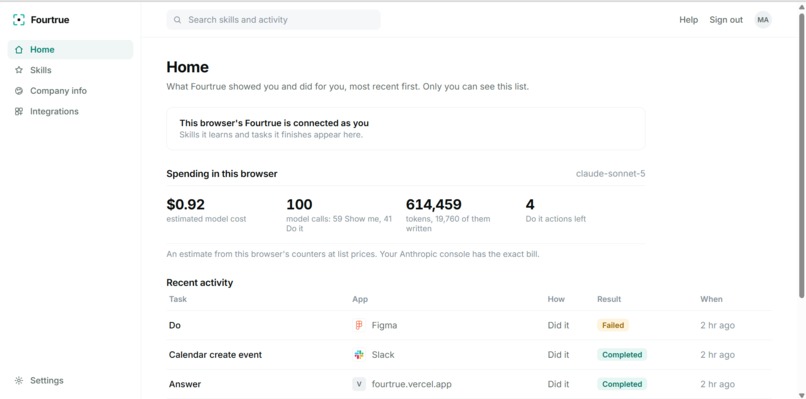Click 2 hr ago in the Slack row

point(718,355)
